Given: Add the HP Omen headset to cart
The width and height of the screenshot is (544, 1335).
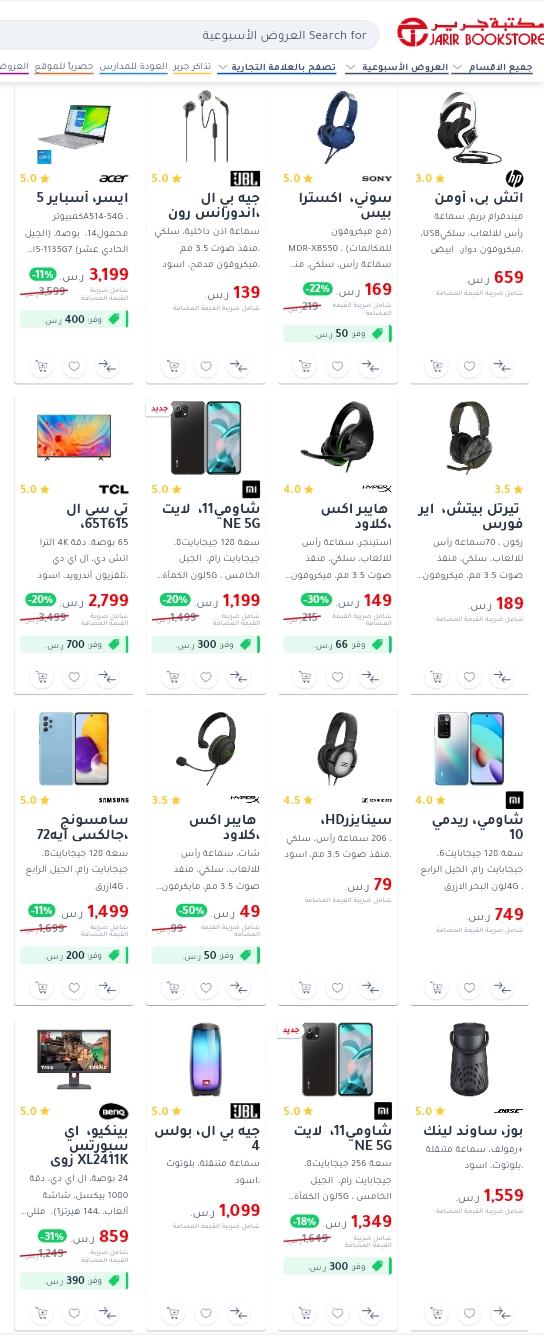Looking at the screenshot, I should pyautogui.click(x=437, y=366).
